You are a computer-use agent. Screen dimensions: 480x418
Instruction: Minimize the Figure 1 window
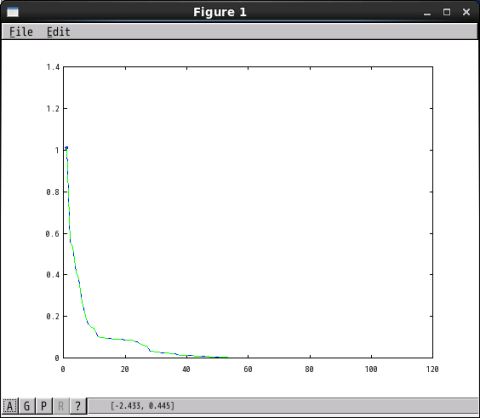[x=427, y=12]
